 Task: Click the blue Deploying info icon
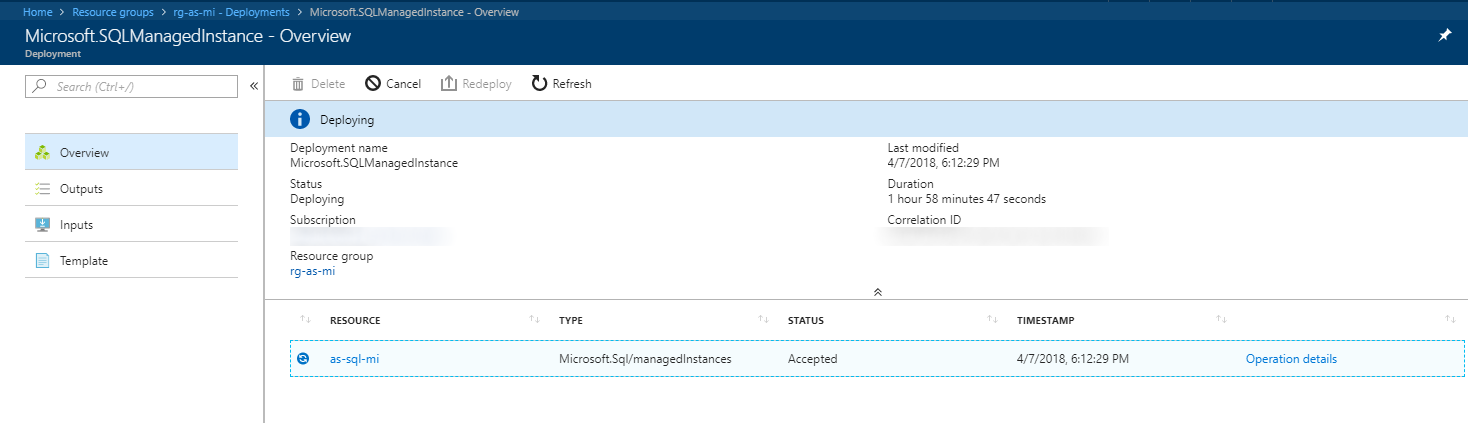(x=300, y=120)
